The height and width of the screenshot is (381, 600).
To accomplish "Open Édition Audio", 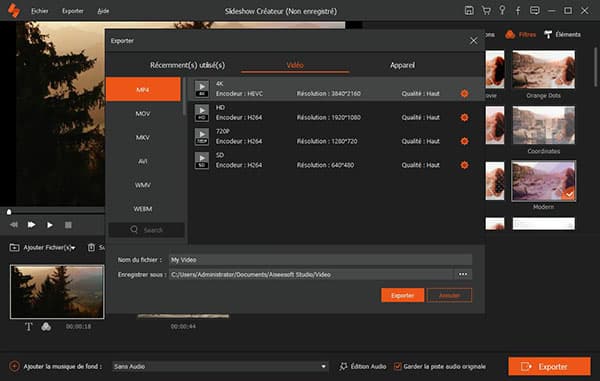I will (x=363, y=366).
